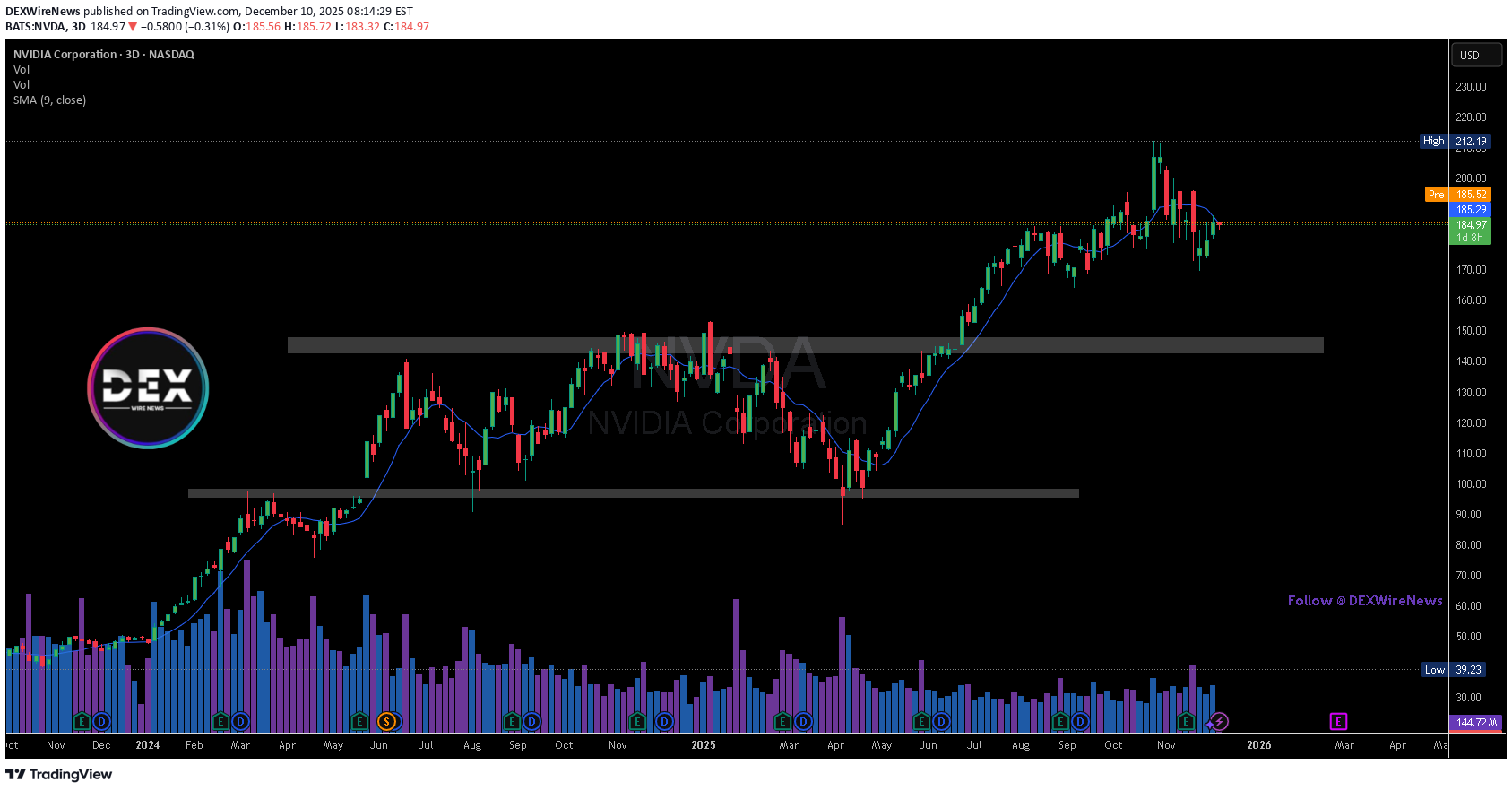Click the Low 39.23 price label
Image resolution: width=1512 pixels, height=791 pixels.
[1455, 670]
